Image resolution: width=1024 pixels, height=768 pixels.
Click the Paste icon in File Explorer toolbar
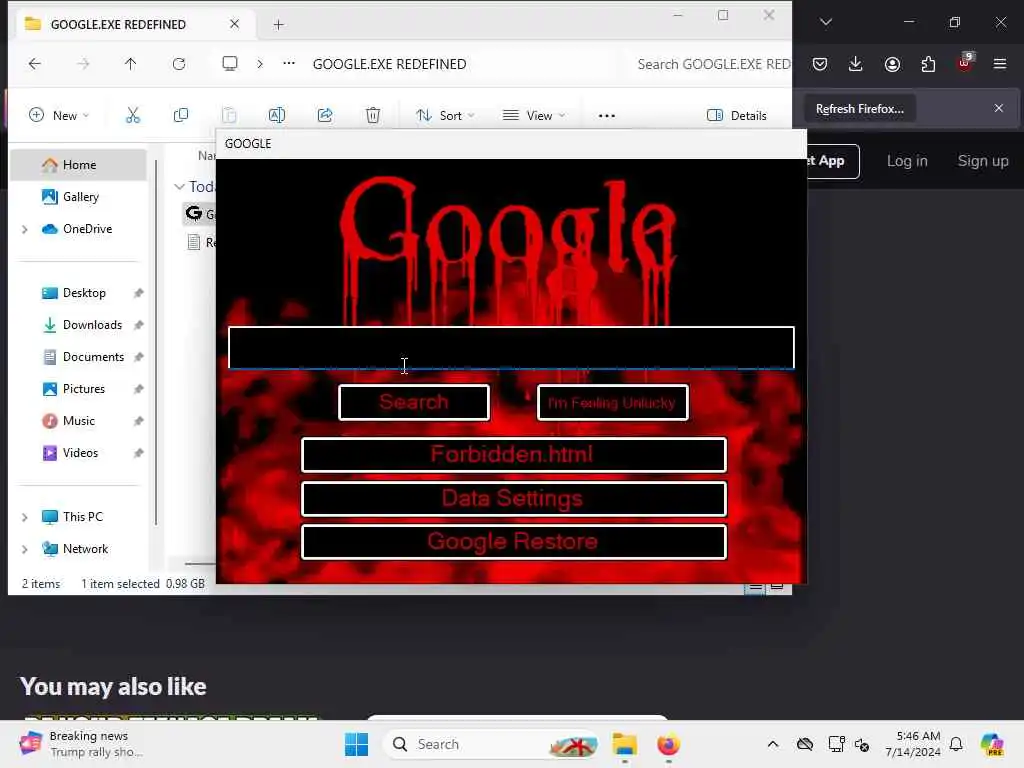pos(229,116)
